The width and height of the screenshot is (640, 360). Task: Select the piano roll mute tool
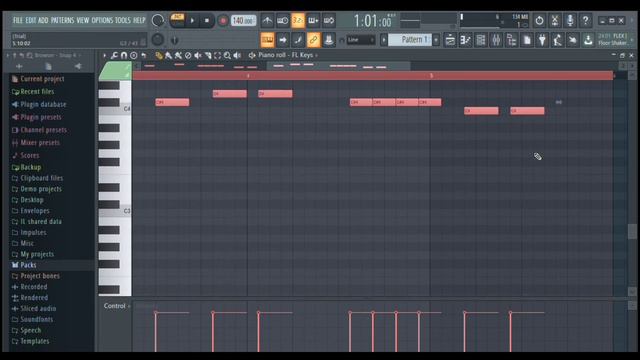pyautogui.click(x=198, y=55)
